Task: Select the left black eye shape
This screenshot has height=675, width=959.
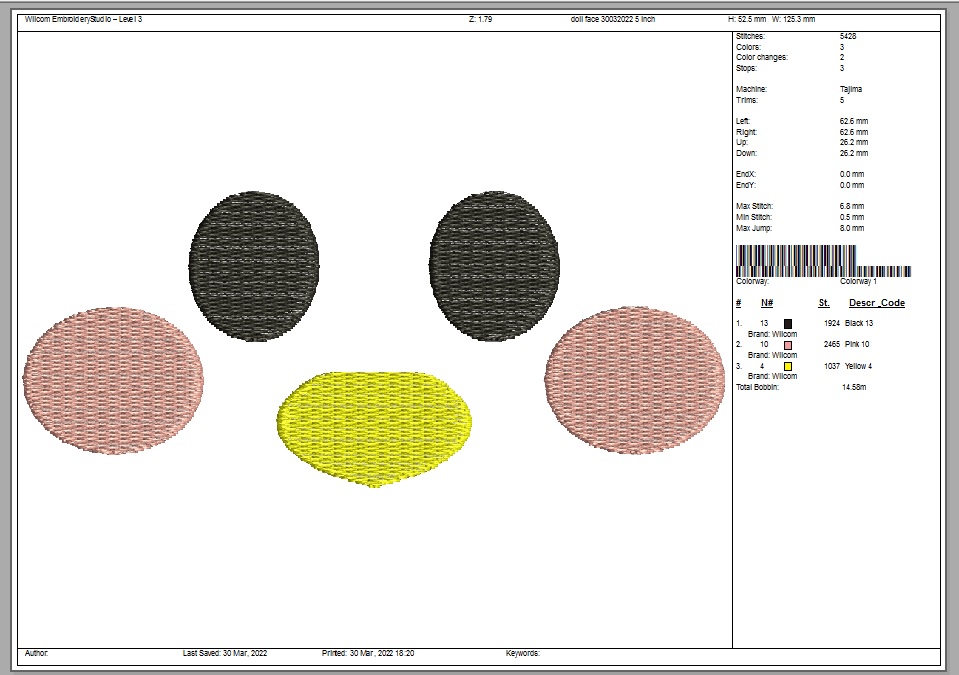Action: (254, 266)
